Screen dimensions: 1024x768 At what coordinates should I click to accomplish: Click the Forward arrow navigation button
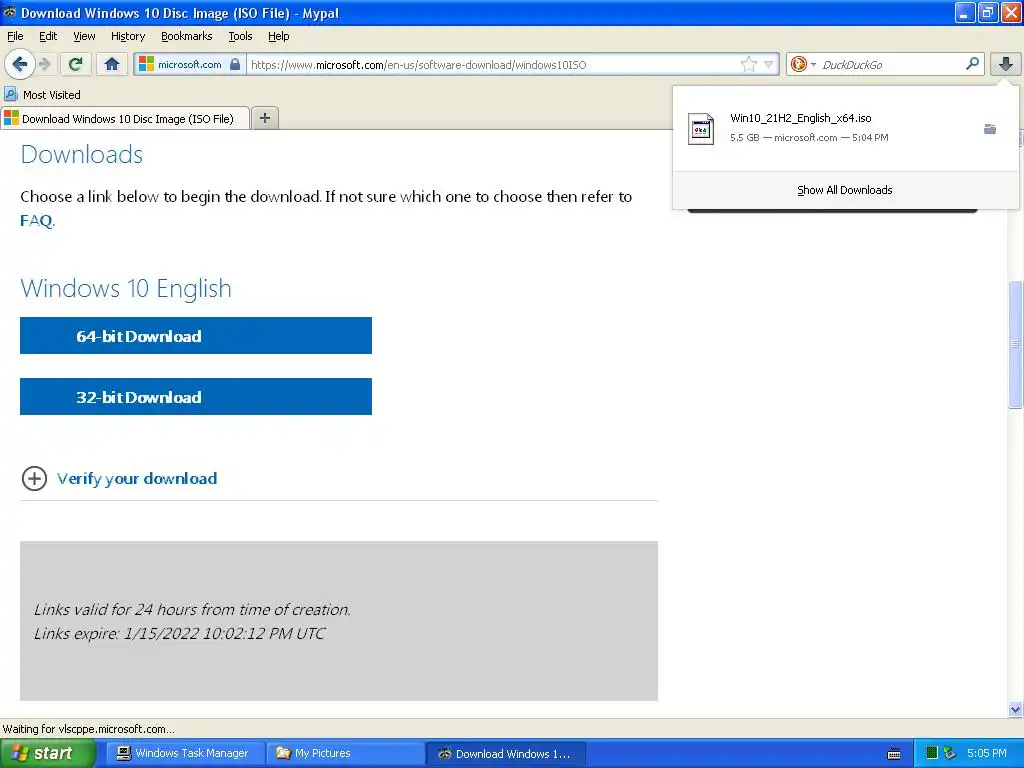pos(44,64)
